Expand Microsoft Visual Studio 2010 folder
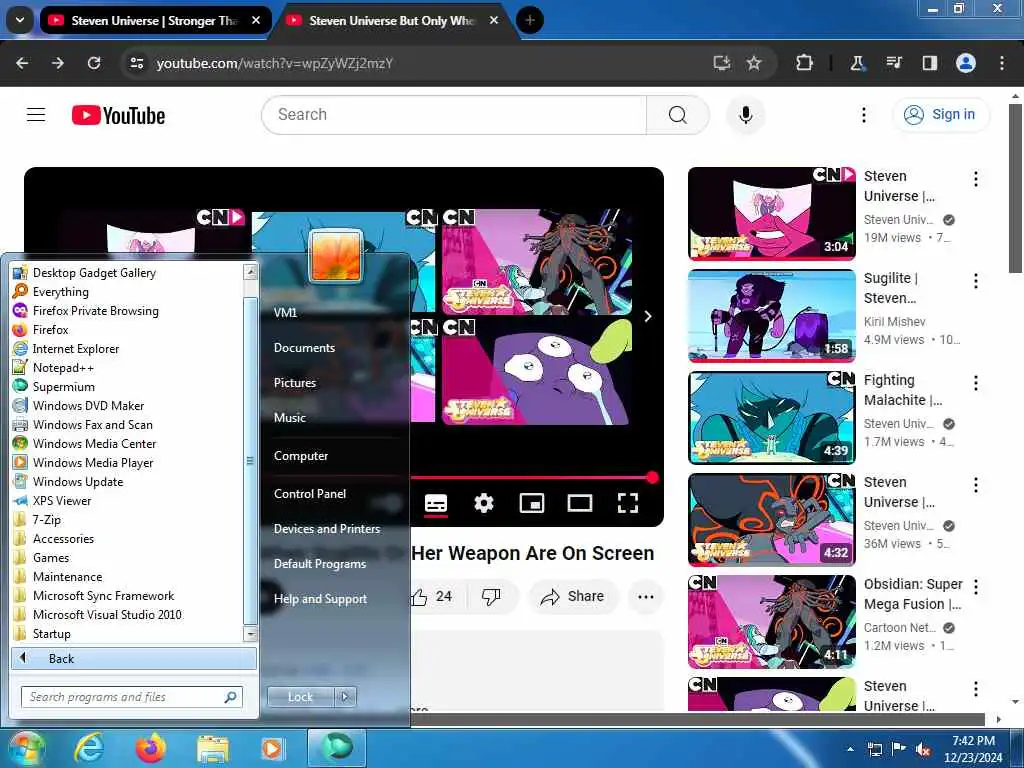1024x768 pixels. 107,615
